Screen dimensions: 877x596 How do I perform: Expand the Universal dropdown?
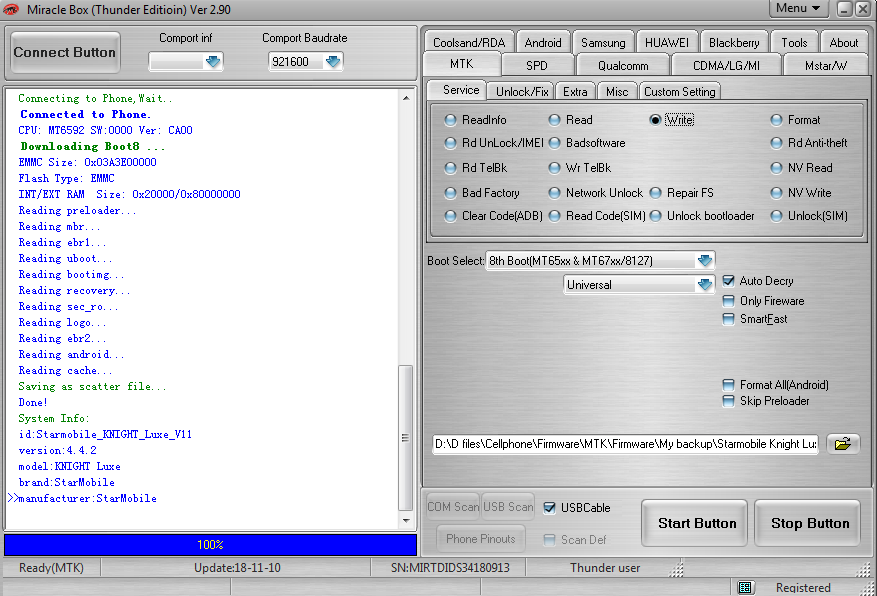tap(705, 285)
